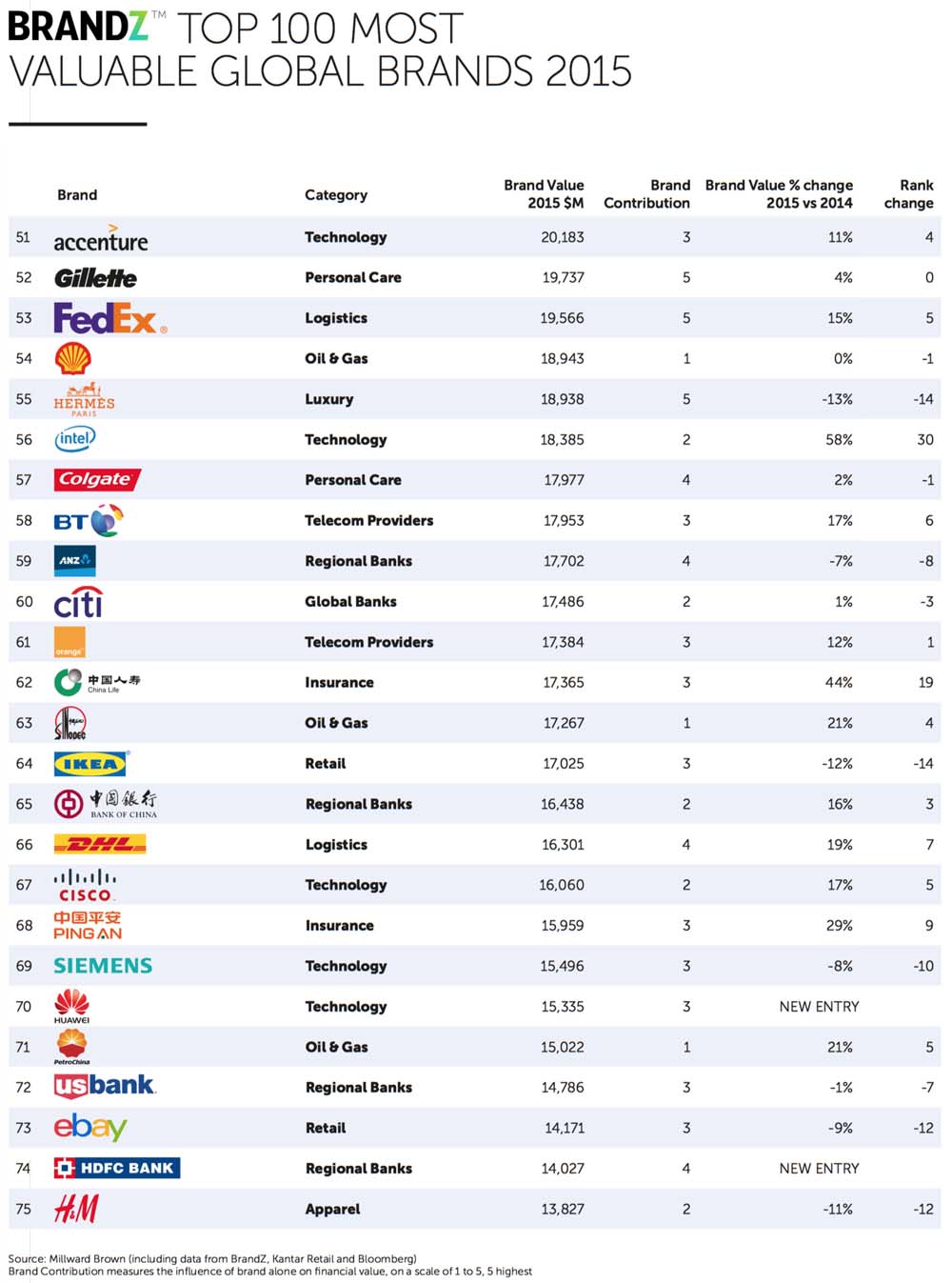Click the red Colgate logo
The image size is (952, 1283).
[x=96, y=479]
